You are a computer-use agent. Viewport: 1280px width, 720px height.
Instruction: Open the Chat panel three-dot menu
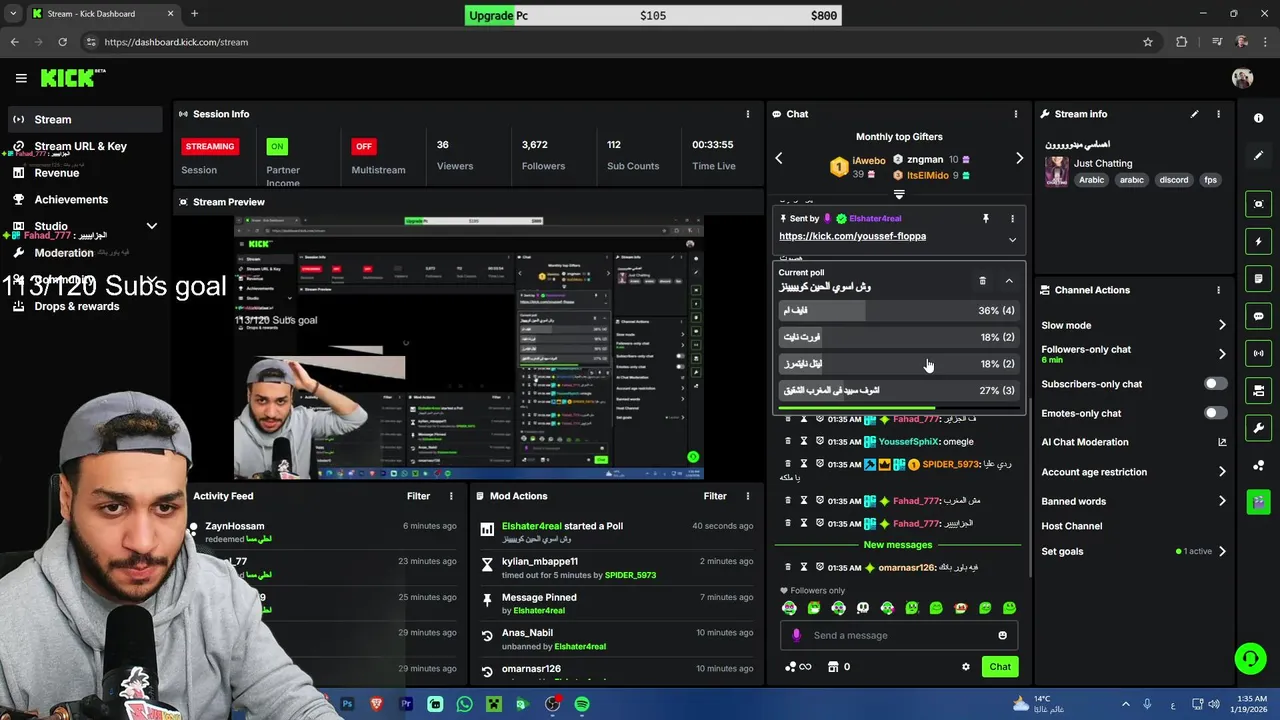[x=1015, y=114]
